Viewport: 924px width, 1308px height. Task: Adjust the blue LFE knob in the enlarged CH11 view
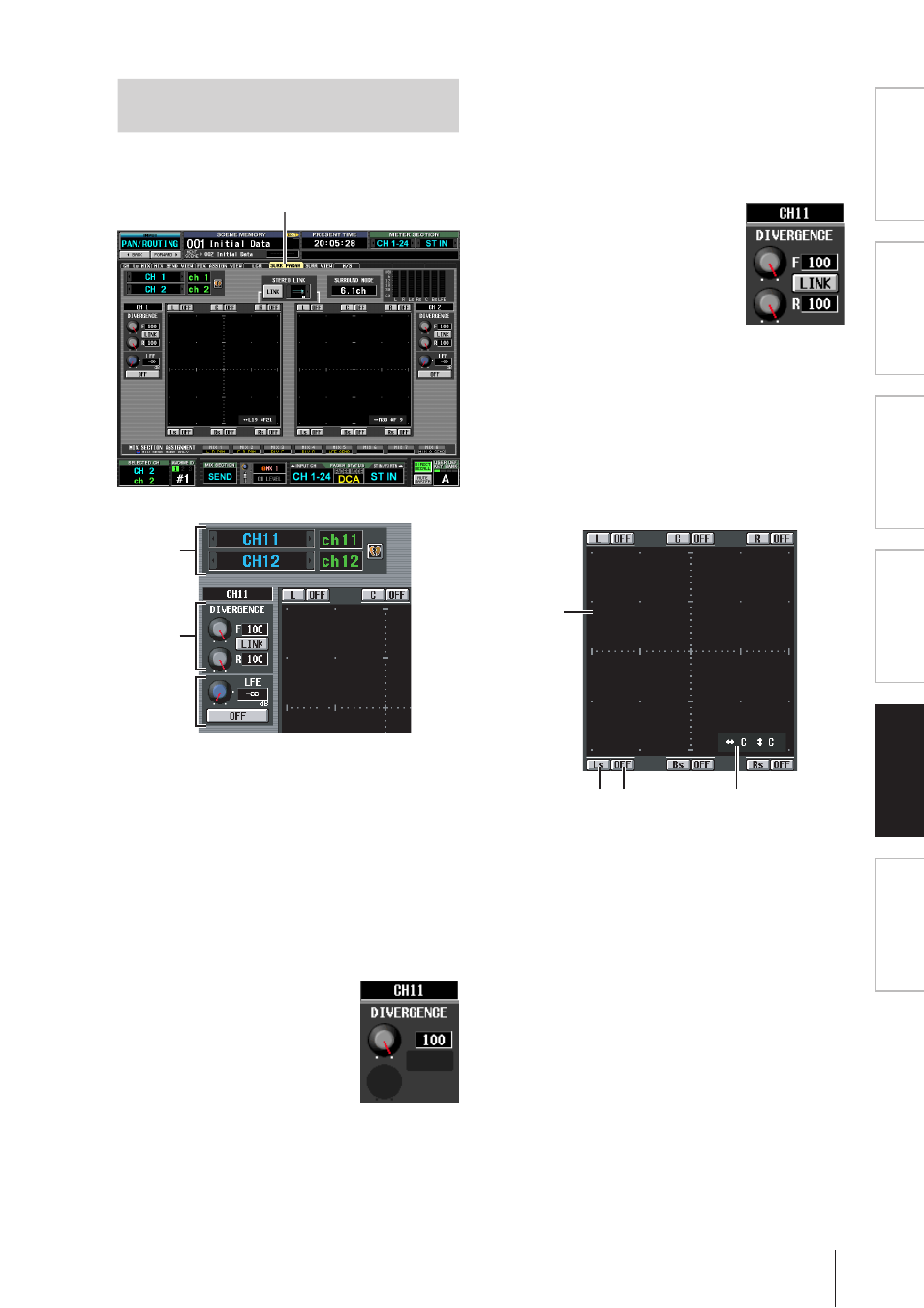[220, 692]
